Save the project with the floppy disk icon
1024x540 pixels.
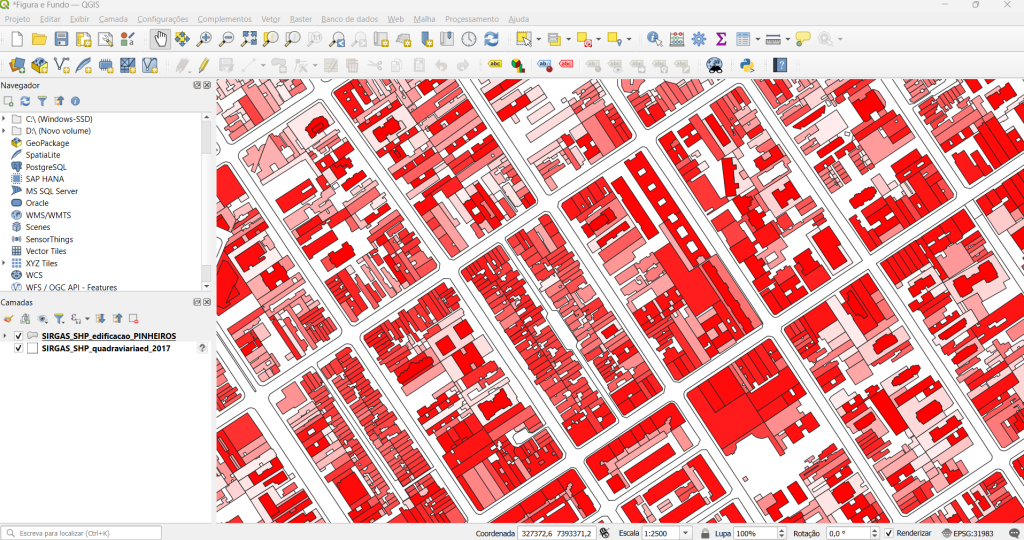[61, 39]
